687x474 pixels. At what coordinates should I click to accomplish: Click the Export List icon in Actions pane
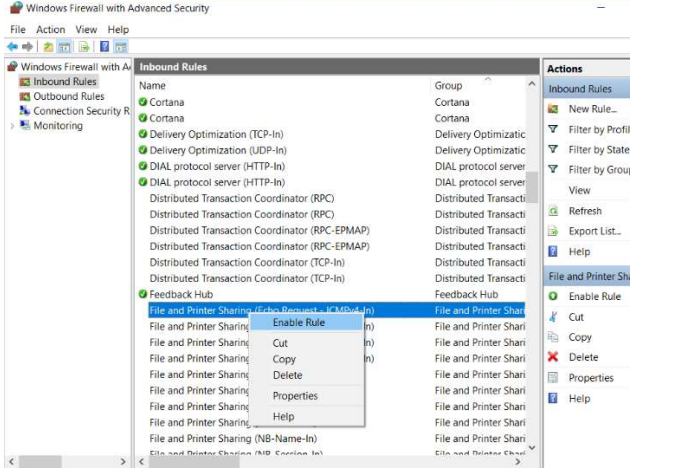[x=553, y=231]
